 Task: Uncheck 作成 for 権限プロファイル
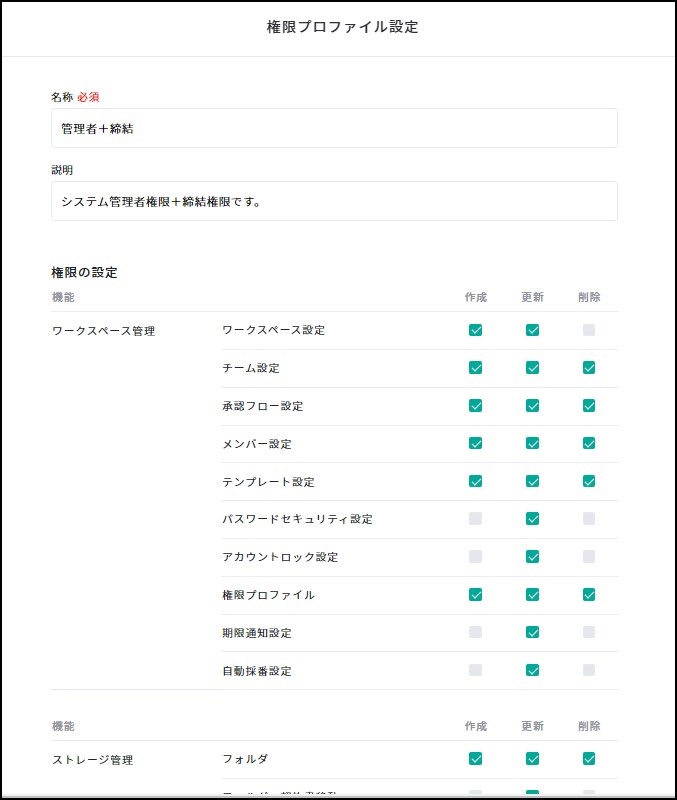pos(475,594)
